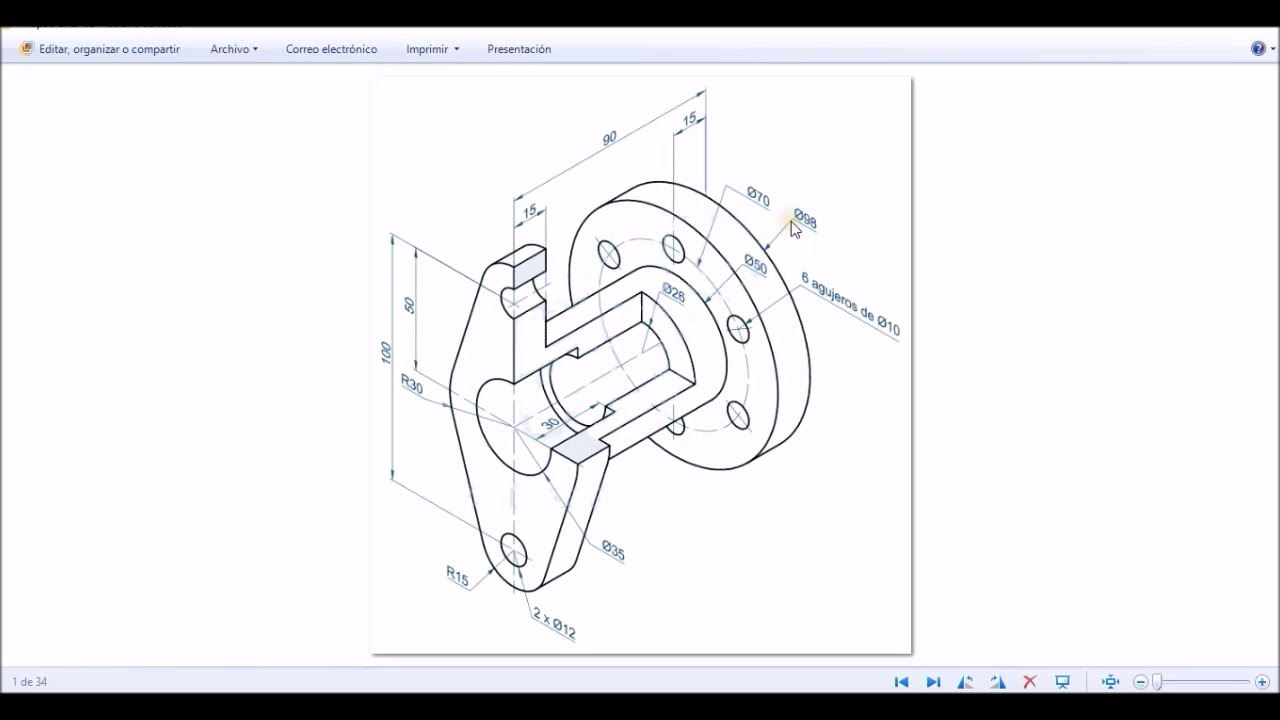The image size is (1280, 720).
Task: Click the '90' length dimension
Action: (x=609, y=138)
